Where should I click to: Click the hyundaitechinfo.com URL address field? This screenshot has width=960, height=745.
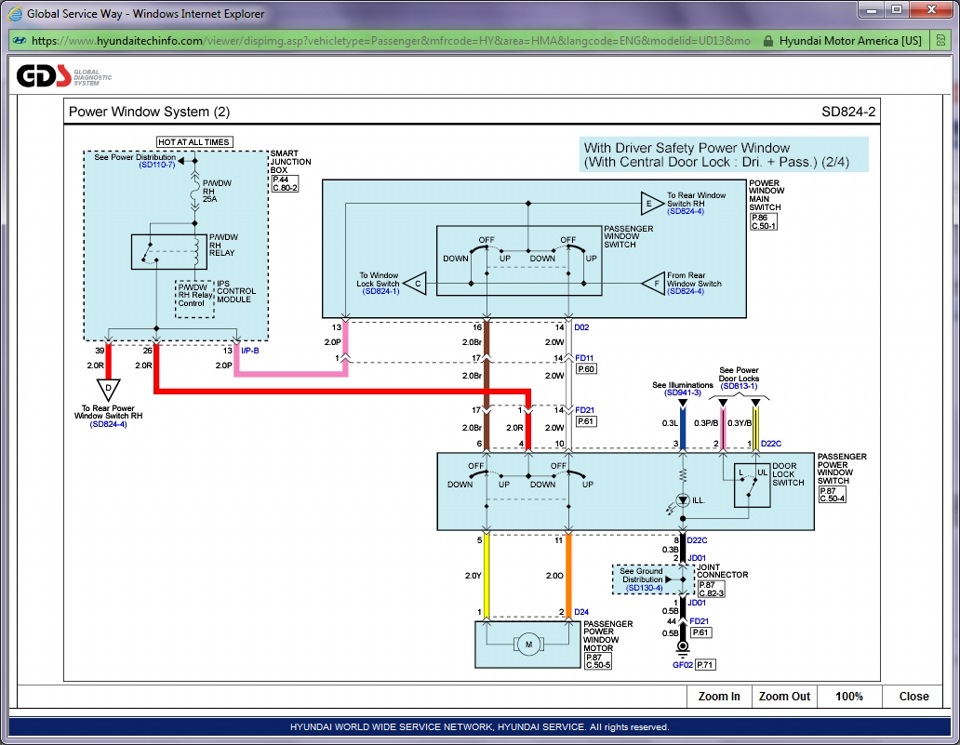click(391, 40)
